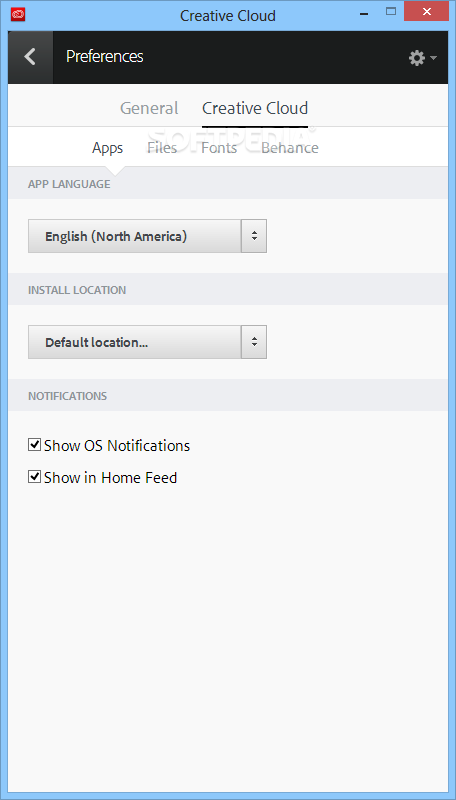Open the Apps sub-tab
456x800 pixels.
pos(108,148)
